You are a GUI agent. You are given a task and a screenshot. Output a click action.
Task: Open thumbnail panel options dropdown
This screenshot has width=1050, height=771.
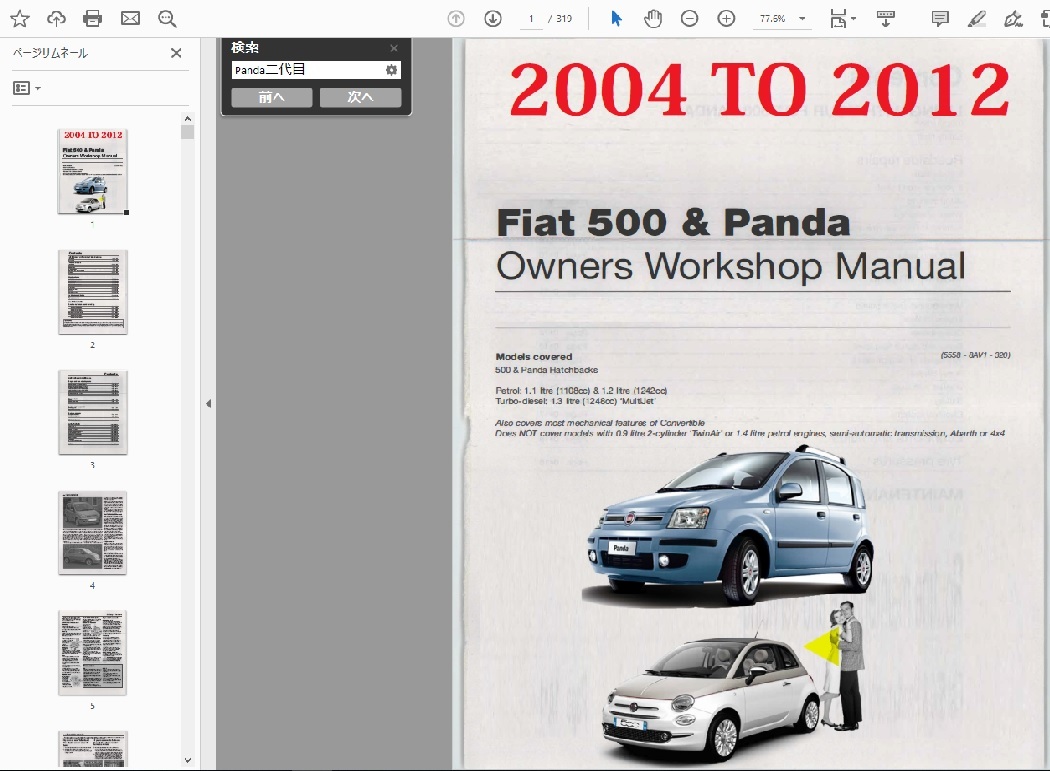coord(27,88)
